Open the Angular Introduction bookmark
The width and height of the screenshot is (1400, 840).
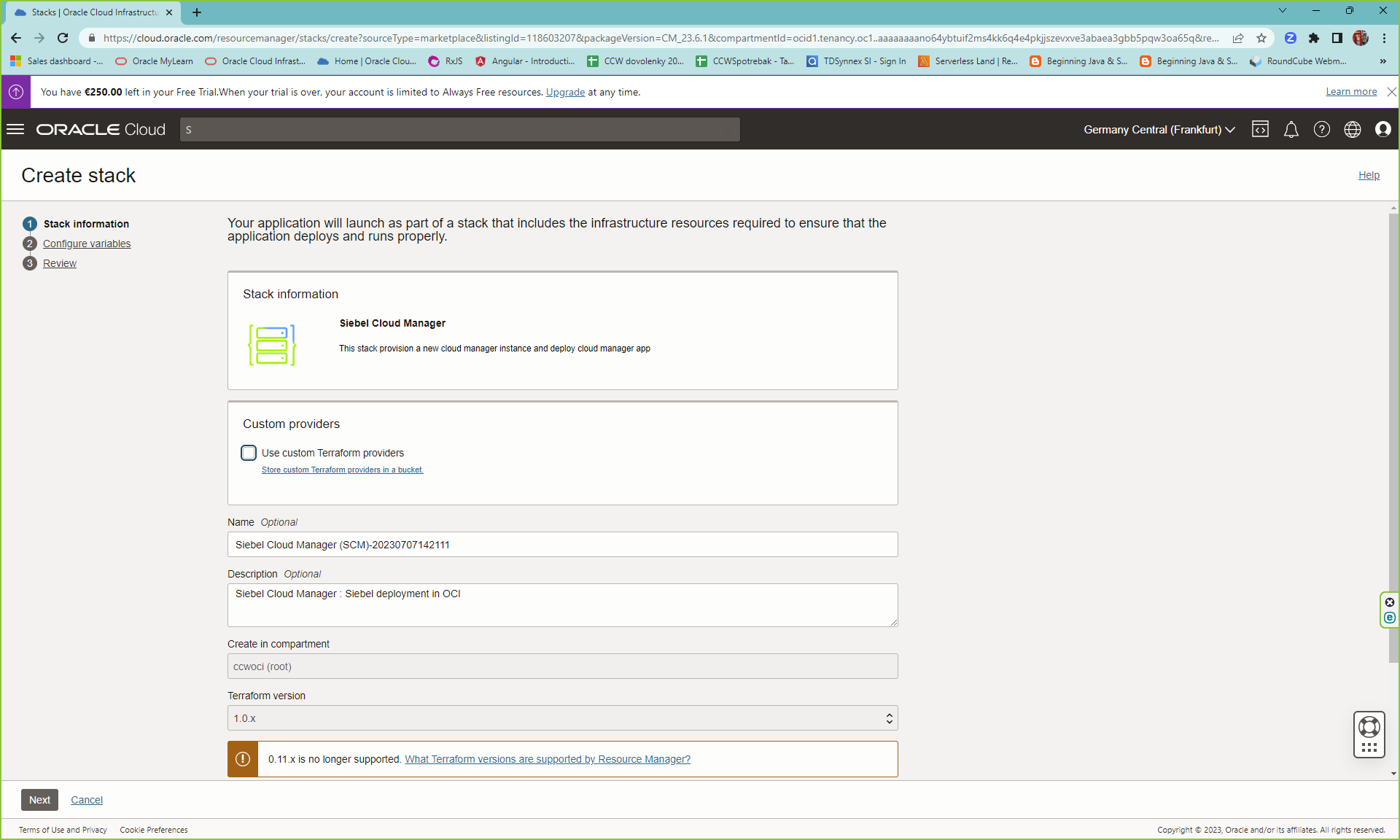coord(525,61)
